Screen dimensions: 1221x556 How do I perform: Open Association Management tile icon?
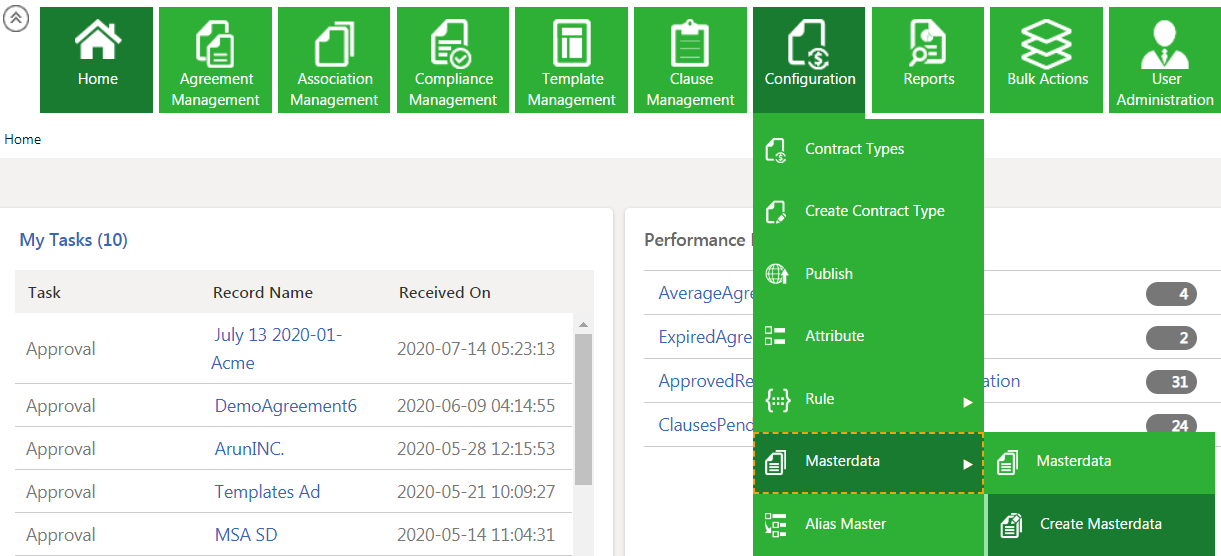coord(334,44)
